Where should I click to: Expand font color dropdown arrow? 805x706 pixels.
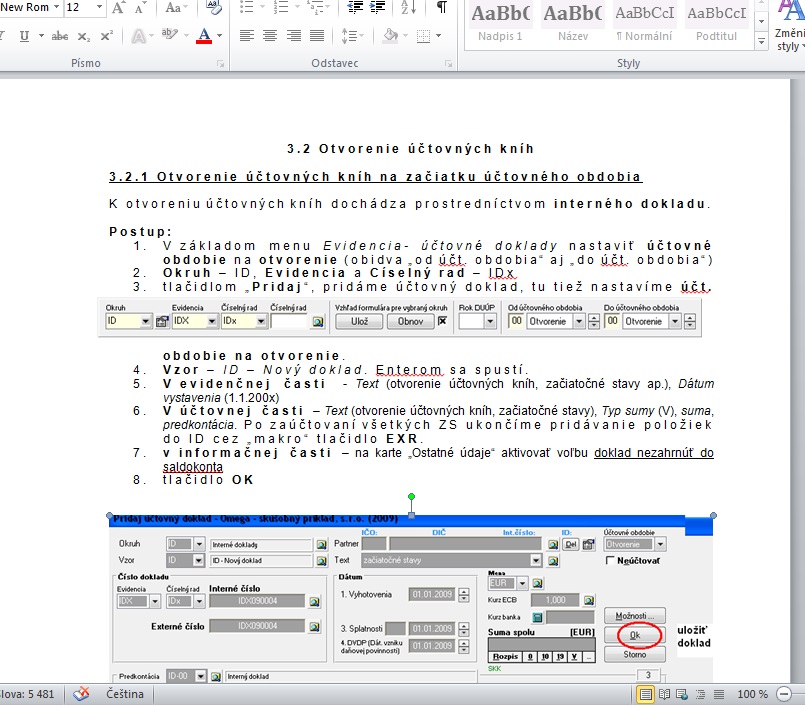click(x=220, y=36)
